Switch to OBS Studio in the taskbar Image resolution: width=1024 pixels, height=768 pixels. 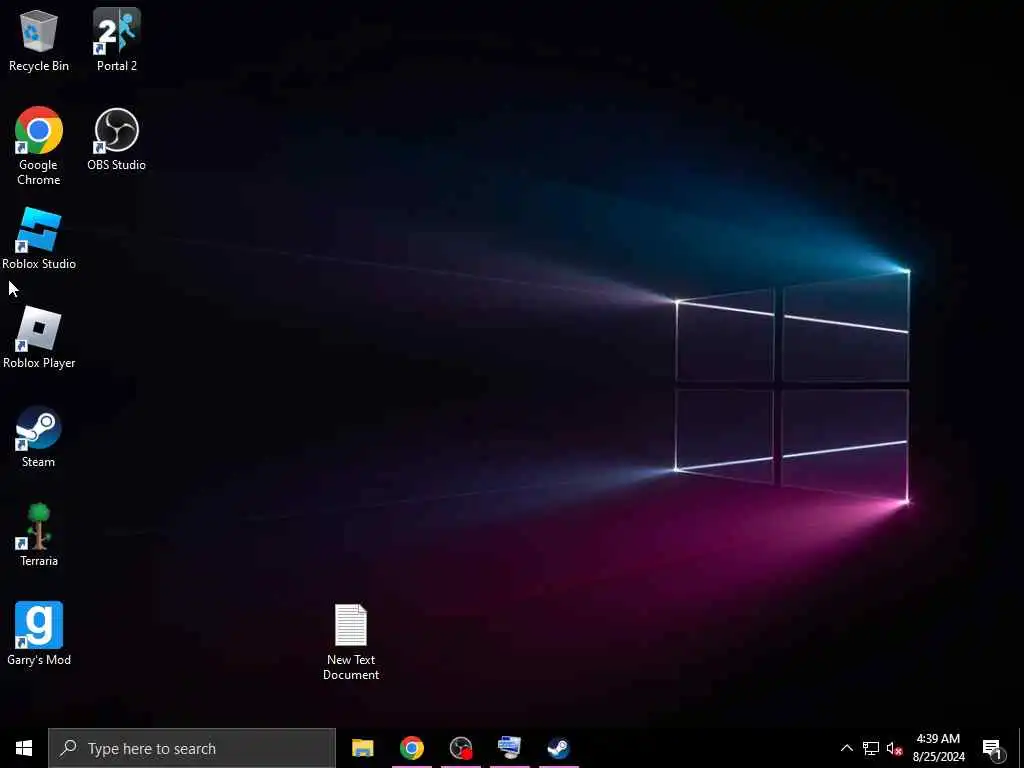tap(461, 748)
